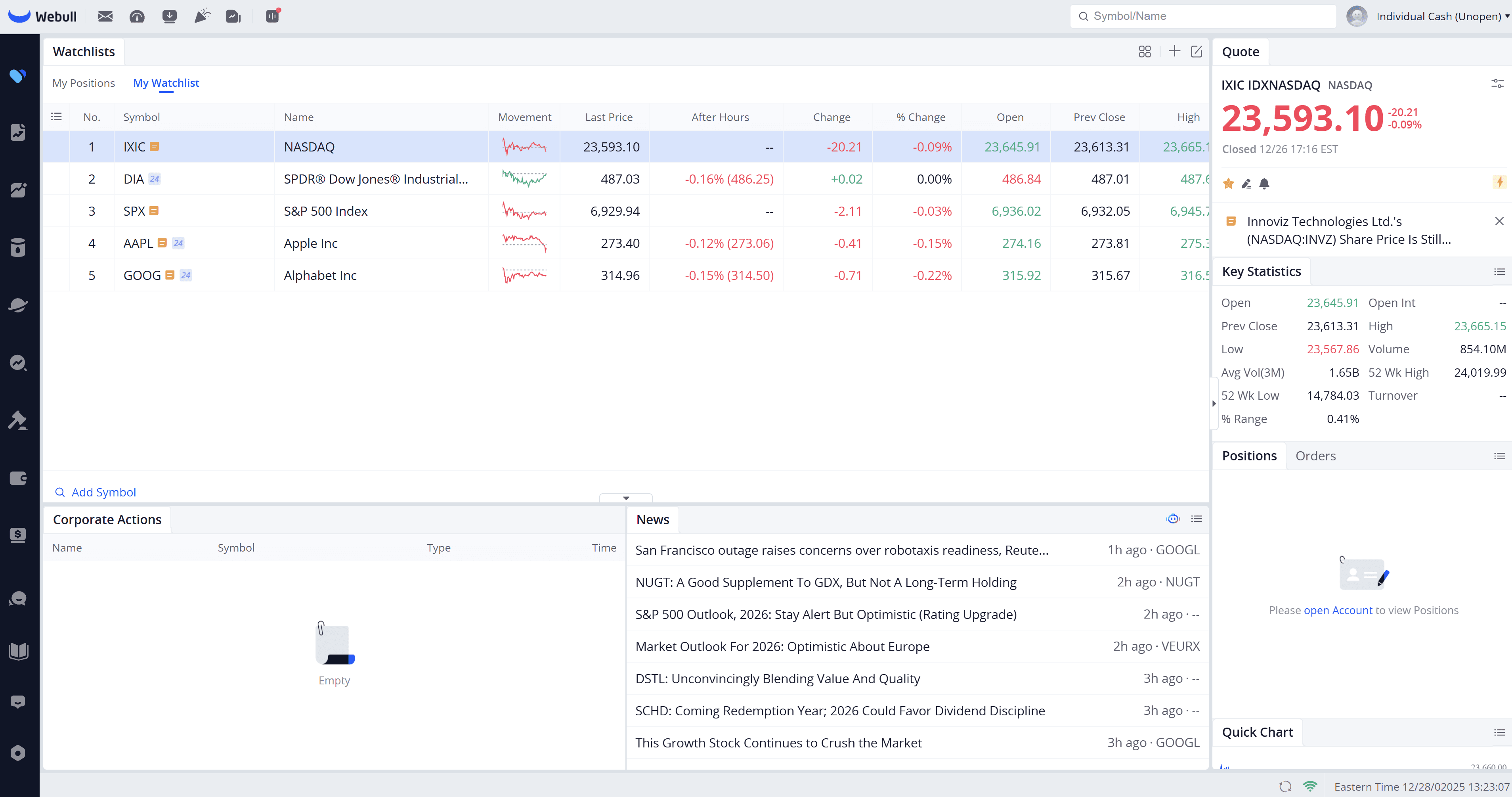Click the edit watchlist pencil icon

(x=1196, y=52)
